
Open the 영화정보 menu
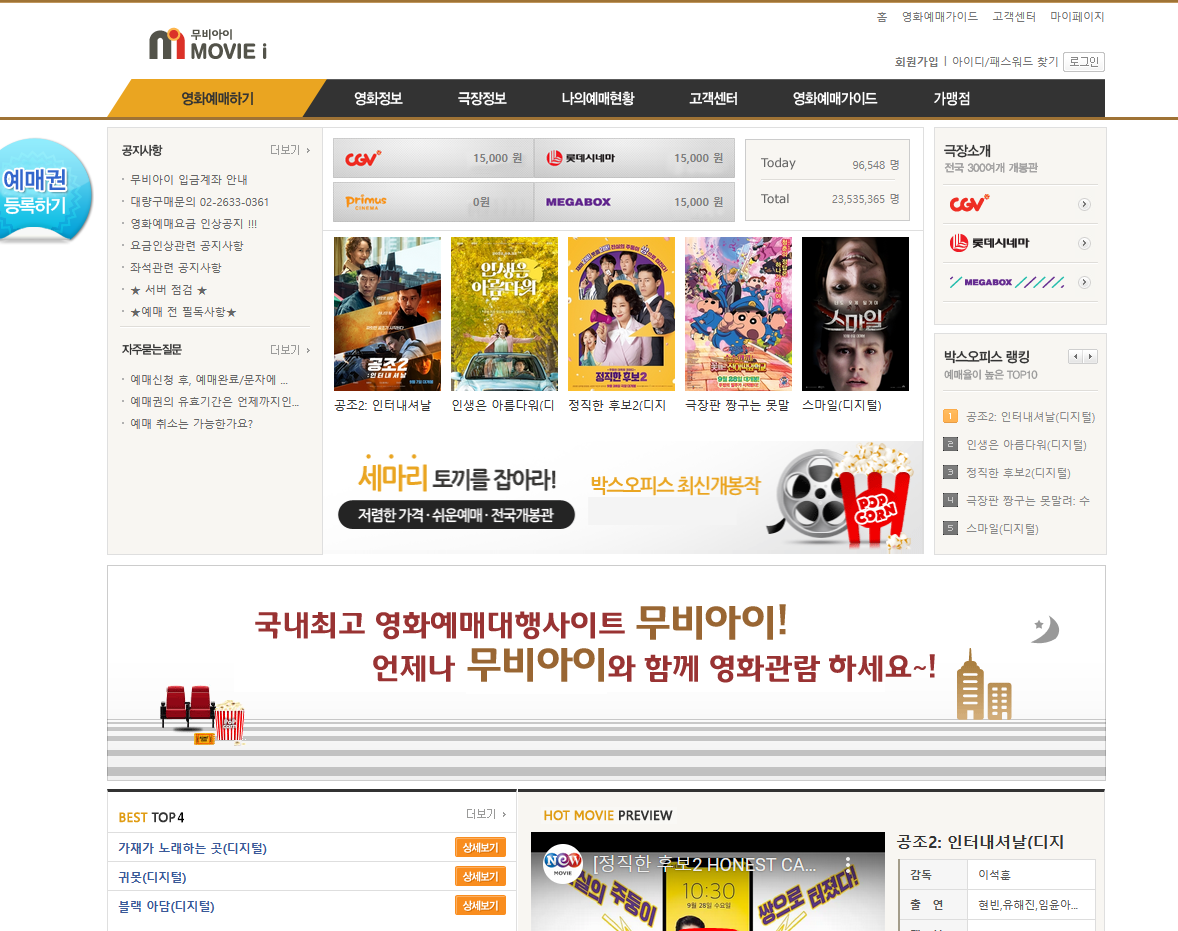(378, 98)
